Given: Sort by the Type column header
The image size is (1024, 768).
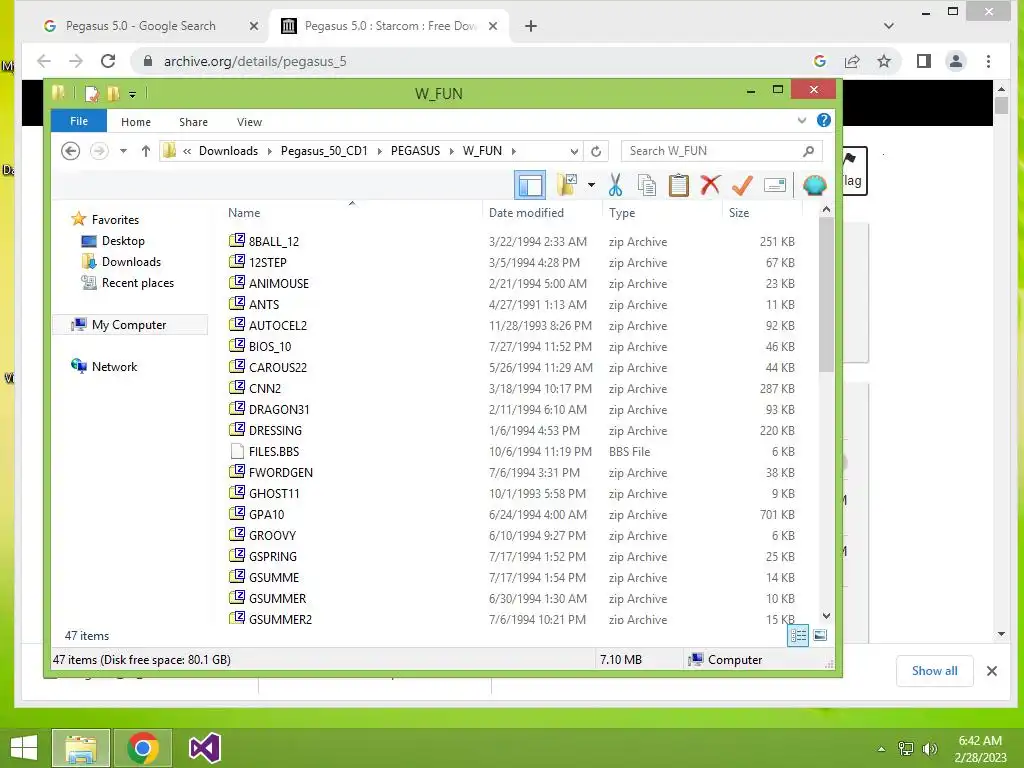Looking at the screenshot, I should [622, 213].
